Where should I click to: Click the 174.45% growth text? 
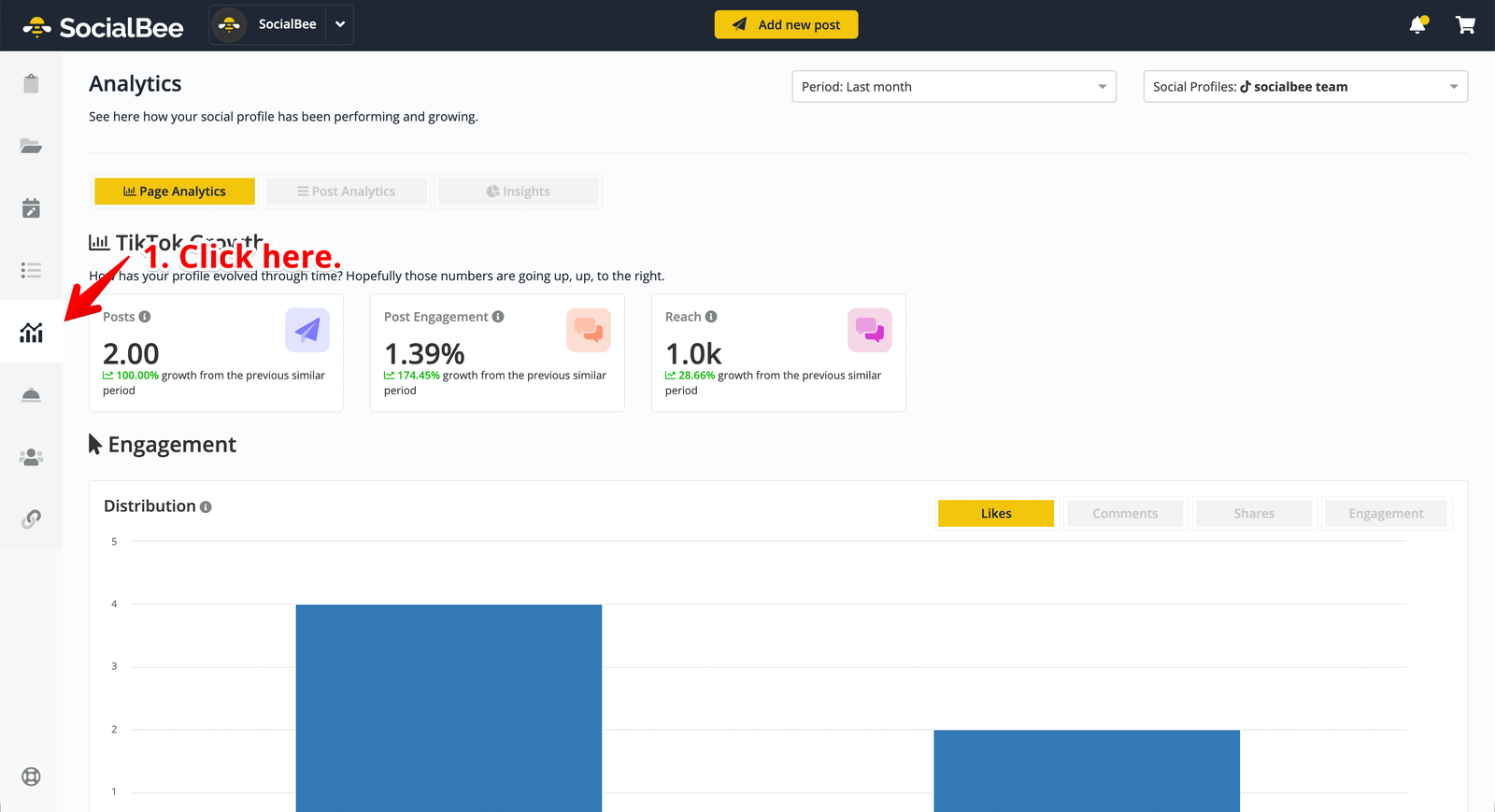pos(419,376)
